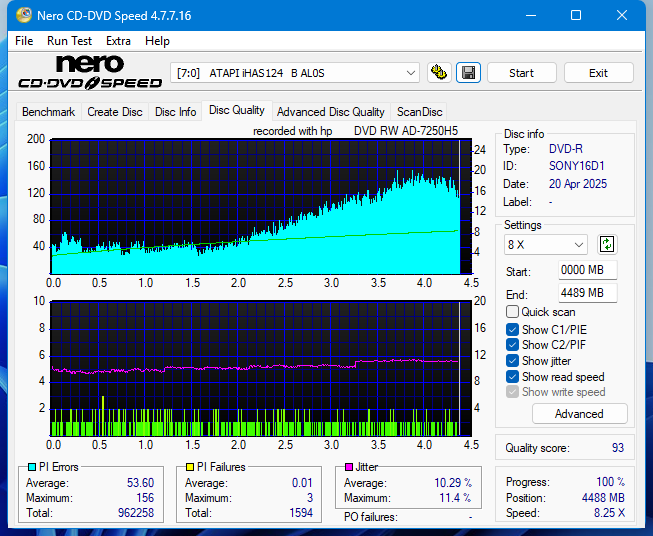653x536 pixels.
Task: Click the PI Errors average 53.60
Action: pyautogui.click(x=140, y=483)
